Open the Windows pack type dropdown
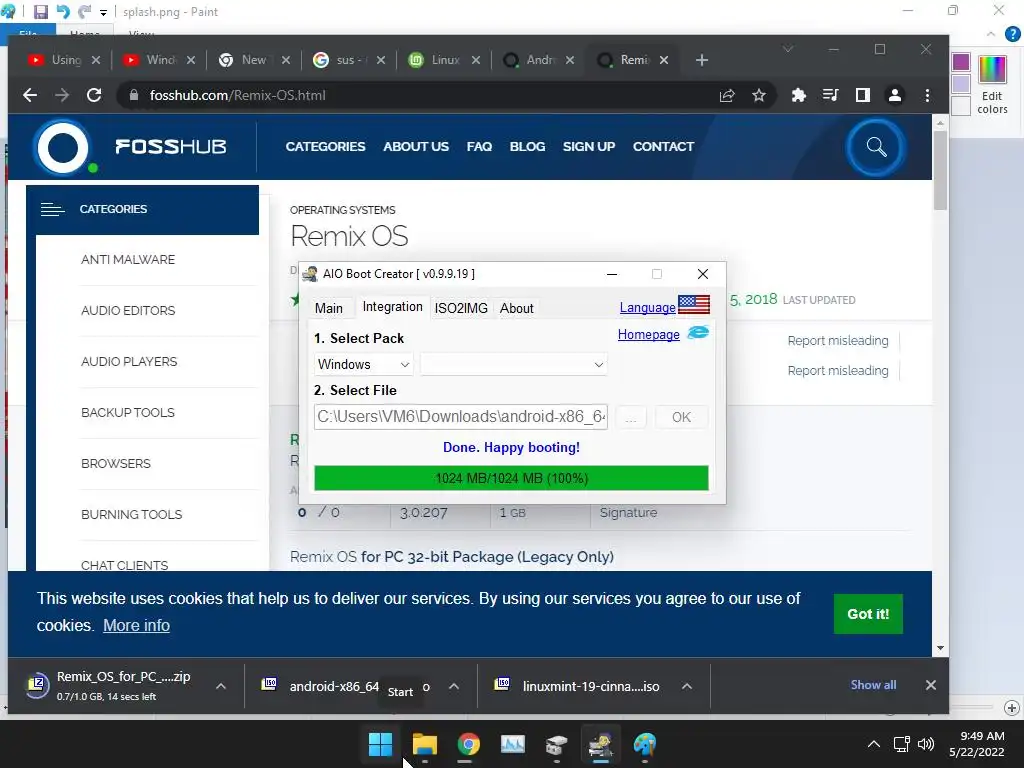 pyautogui.click(x=364, y=364)
